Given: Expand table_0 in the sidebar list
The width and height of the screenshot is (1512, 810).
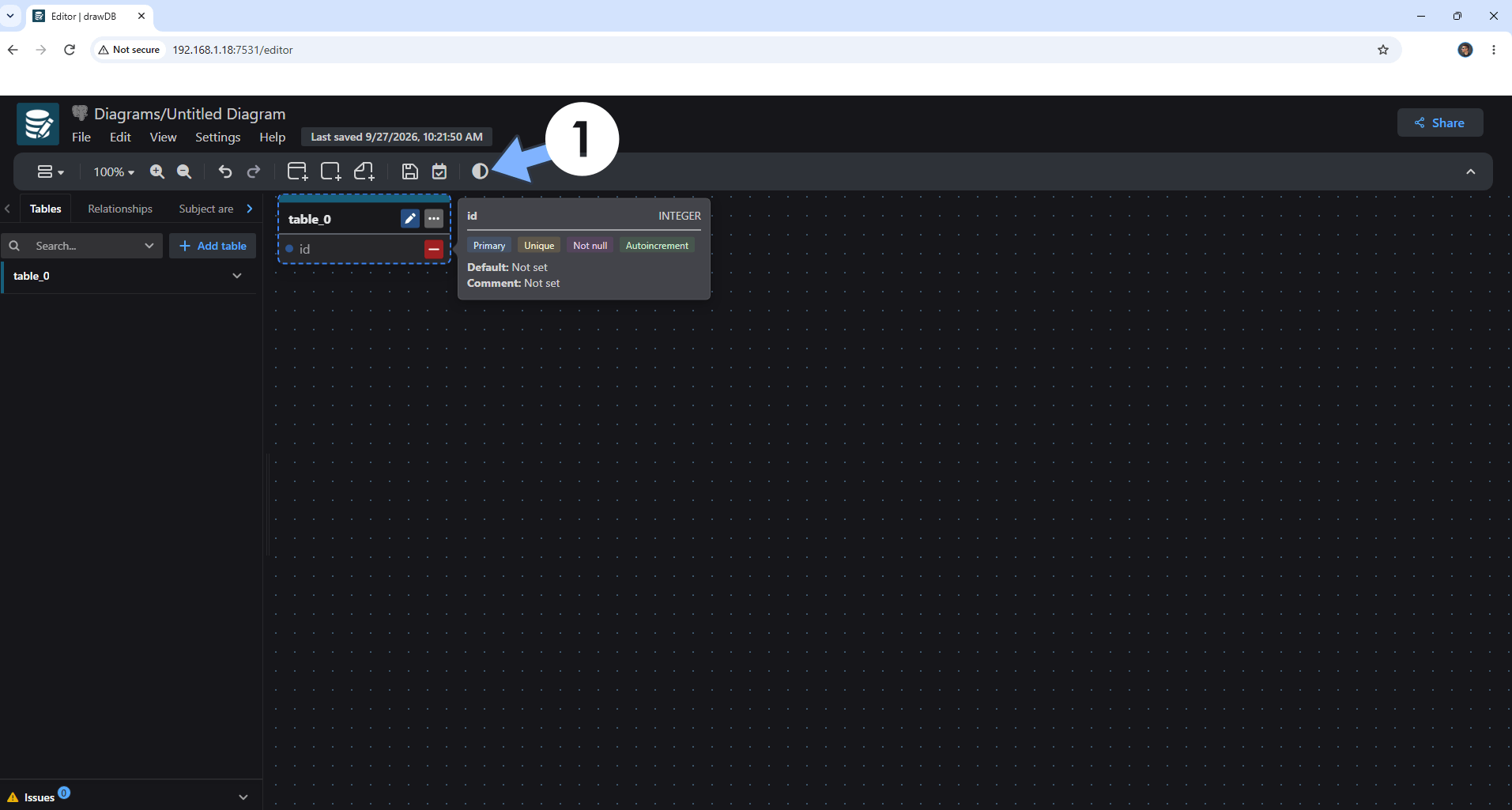Looking at the screenshot, I should (237, 276).
